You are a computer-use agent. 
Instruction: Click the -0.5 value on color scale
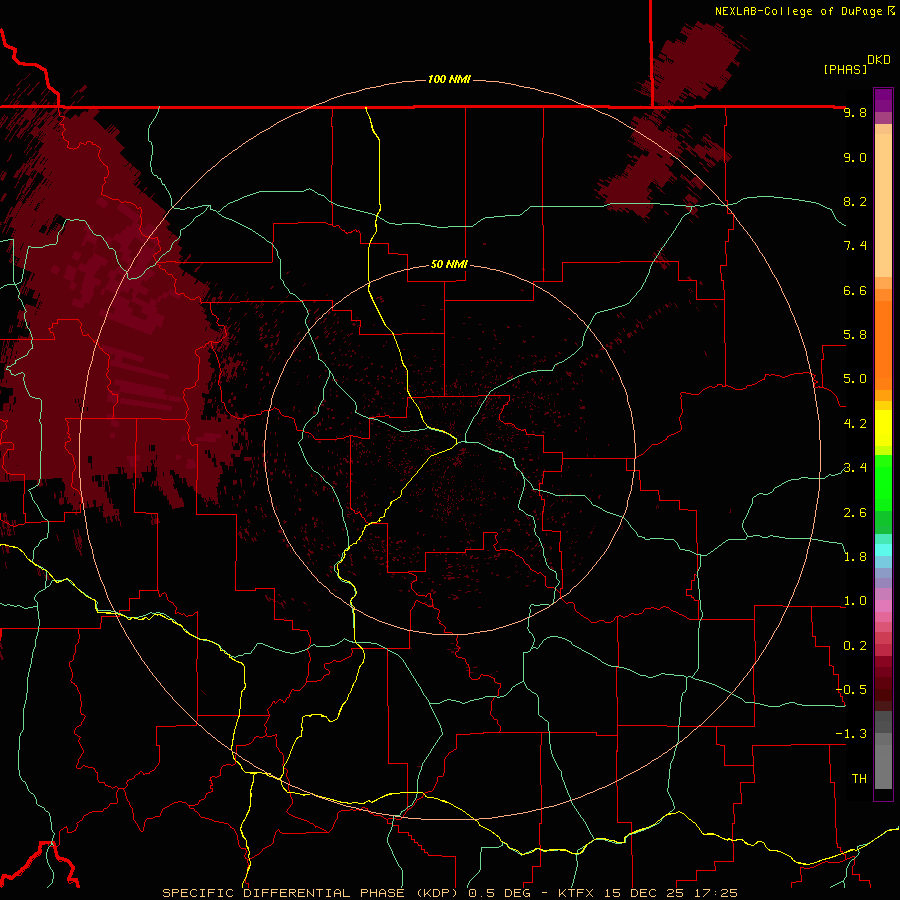(x=851, y=689)
